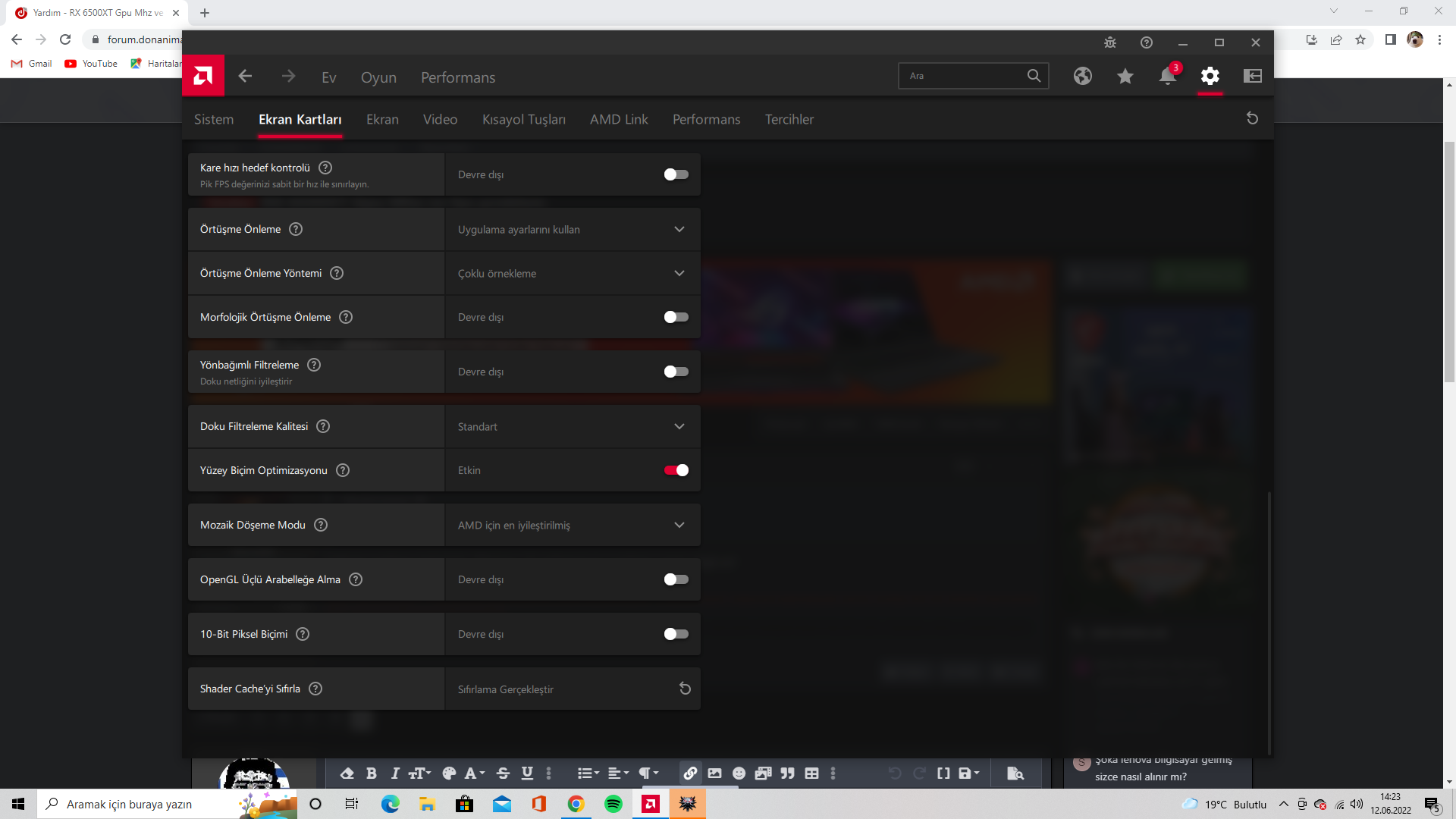Click the notifications bell icon
Image resolution: width=1456 pixels, height=819 pixels.
pos(1167,76)
